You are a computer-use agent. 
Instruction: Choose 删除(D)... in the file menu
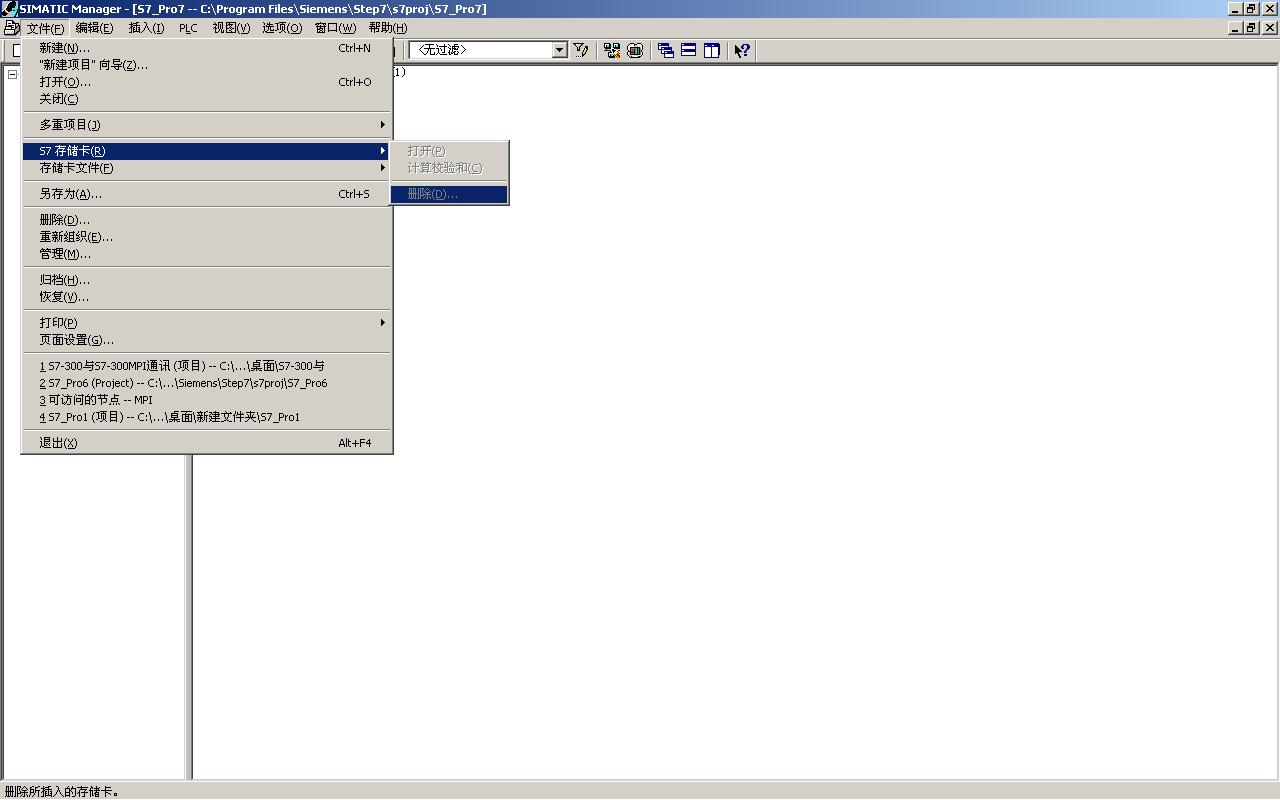[x=207, y=220]
